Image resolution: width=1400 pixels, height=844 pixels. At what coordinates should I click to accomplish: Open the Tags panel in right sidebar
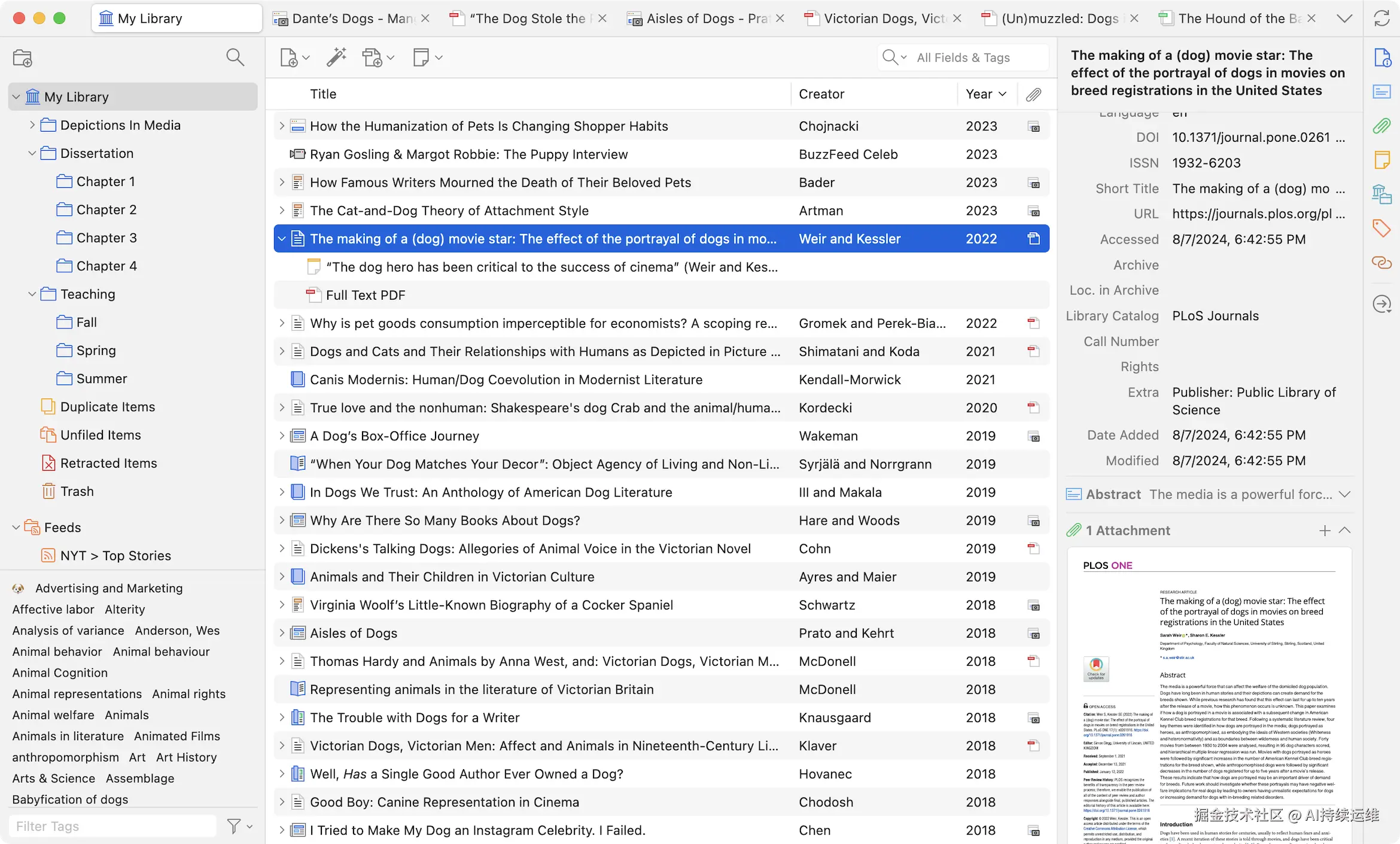1382,228
